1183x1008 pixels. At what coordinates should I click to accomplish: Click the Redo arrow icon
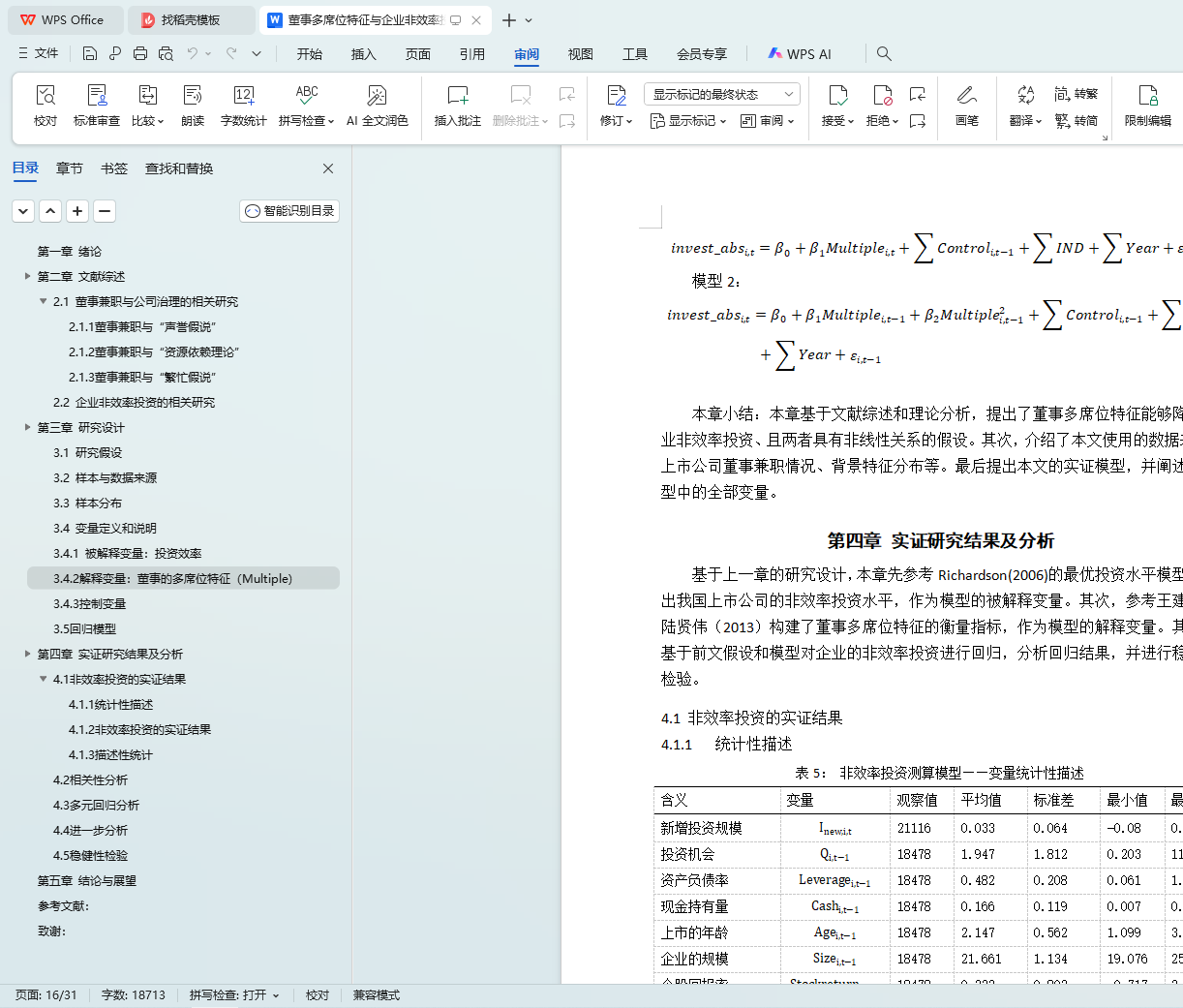pos(231,53)
